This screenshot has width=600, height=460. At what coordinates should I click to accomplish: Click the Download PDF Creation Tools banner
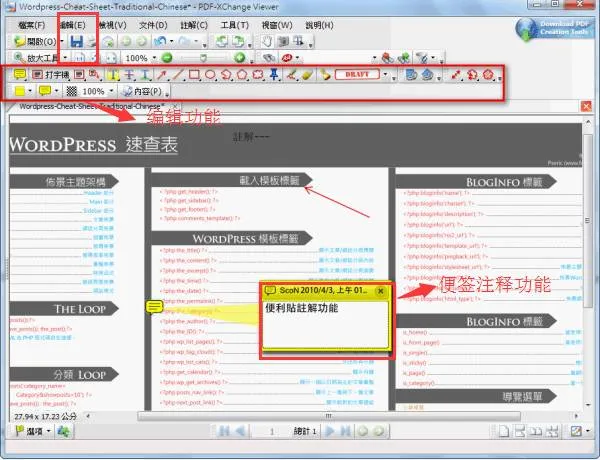[x=553, y=28]
